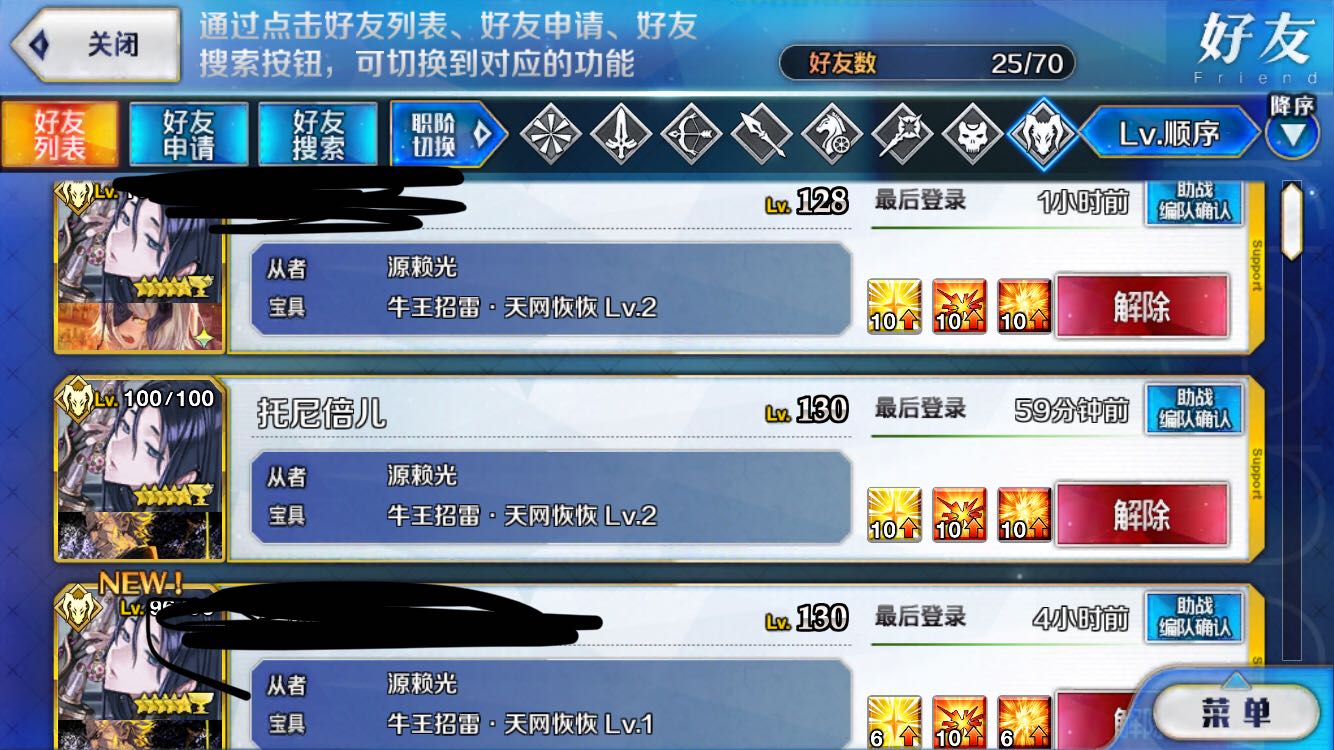1334x750 pixels.
Task: Select the All classes filter icon
Action: tap(551, 133)
